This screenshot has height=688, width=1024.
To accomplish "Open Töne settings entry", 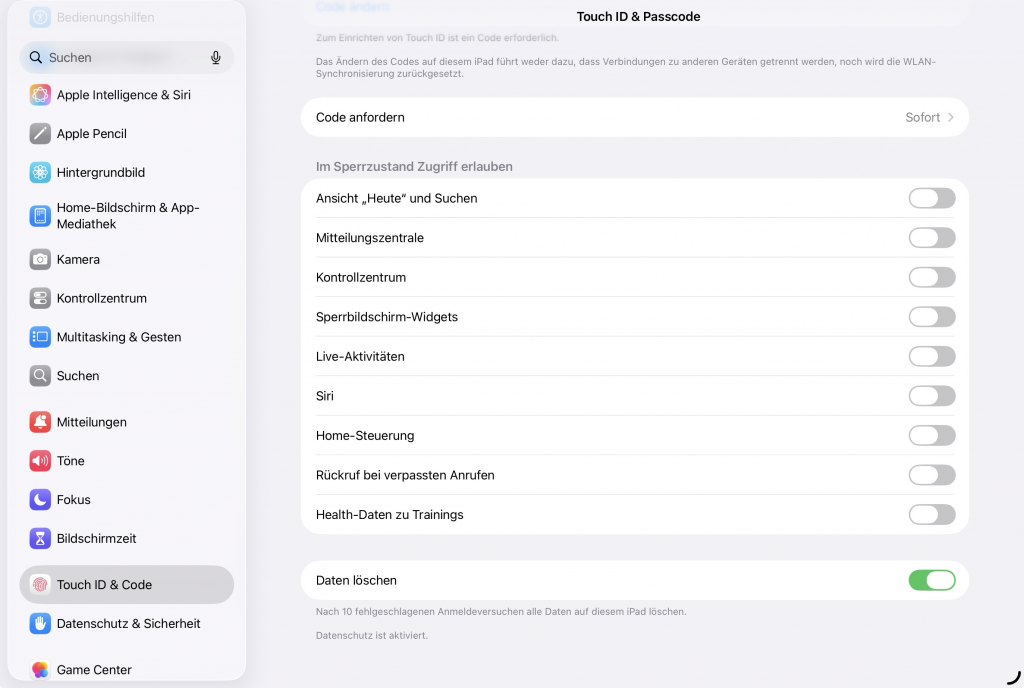I will click(x=70, y=461).
